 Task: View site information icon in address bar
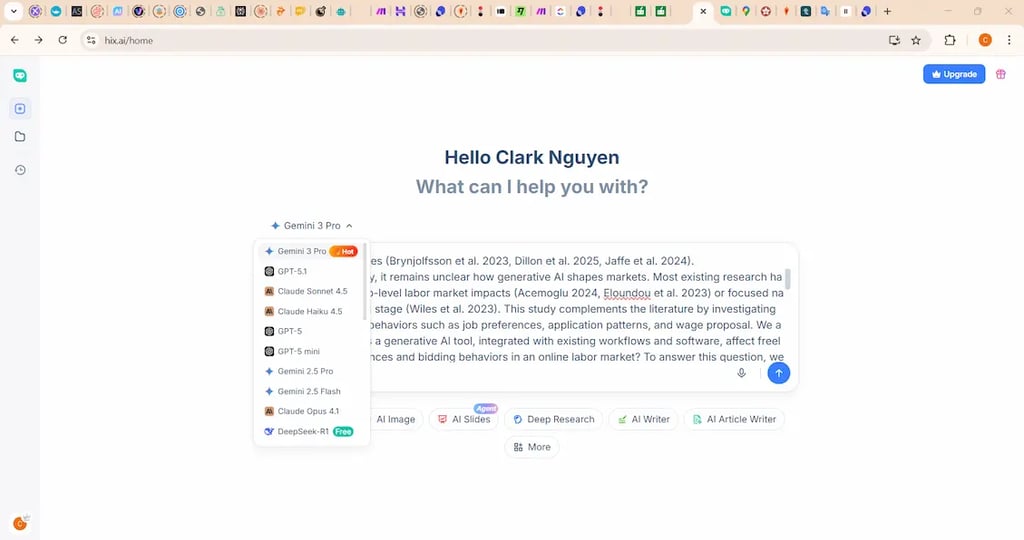point(91,40)
